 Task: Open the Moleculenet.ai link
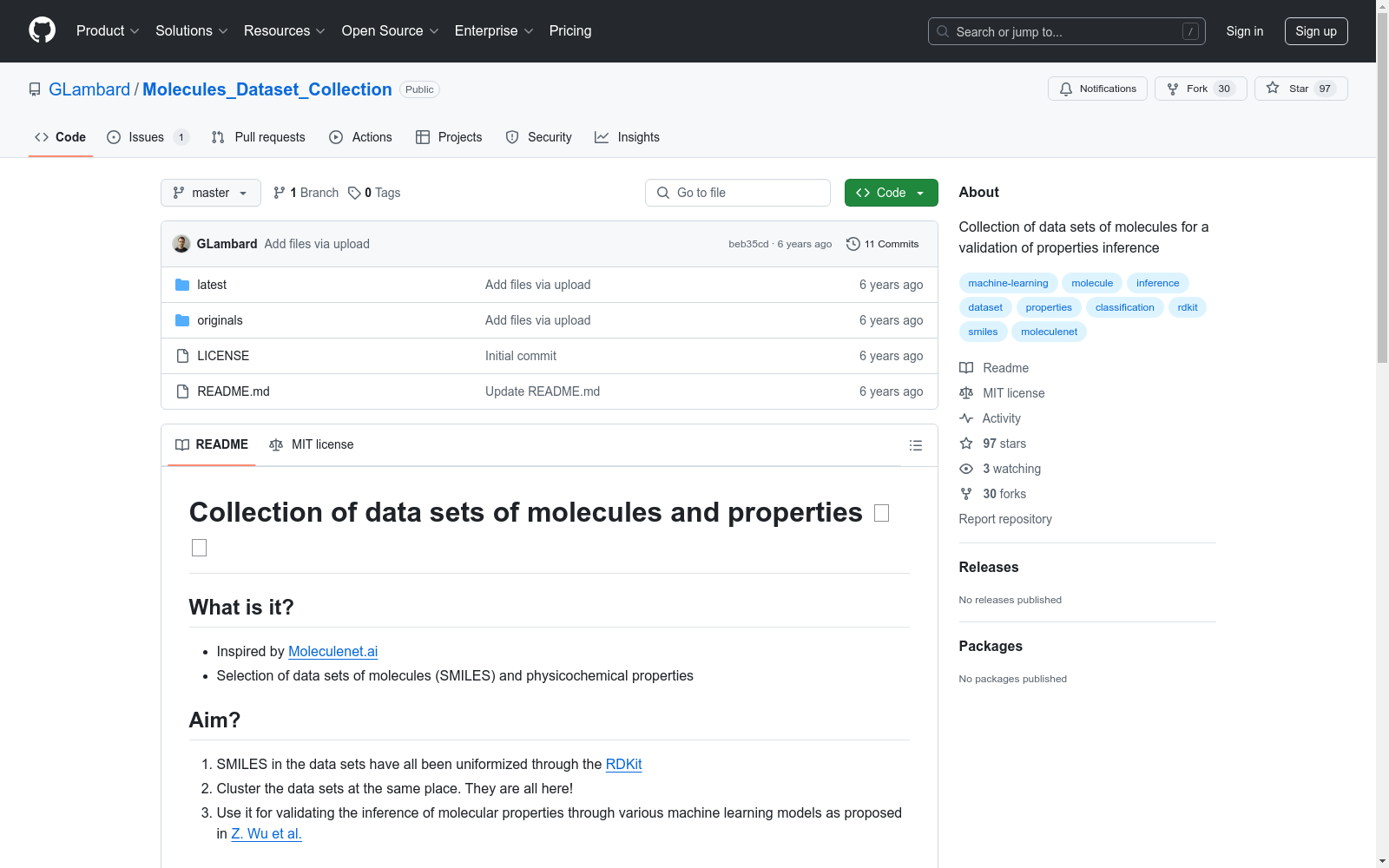(333, 651)
